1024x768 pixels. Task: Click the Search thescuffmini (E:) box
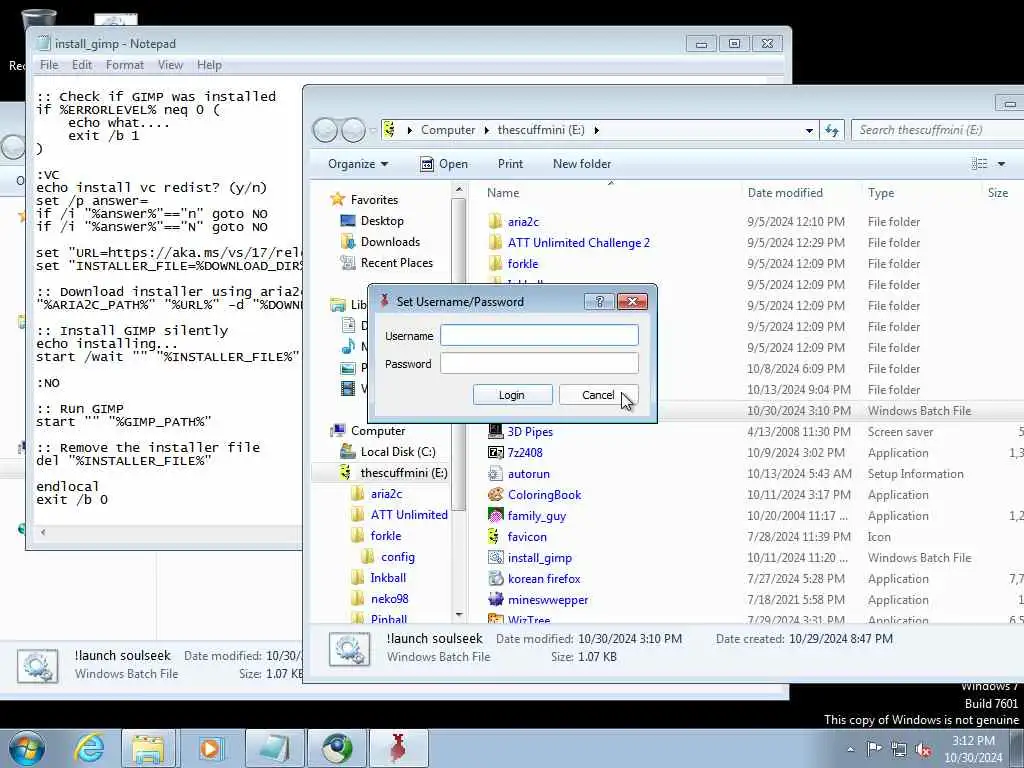click(938, 130)
